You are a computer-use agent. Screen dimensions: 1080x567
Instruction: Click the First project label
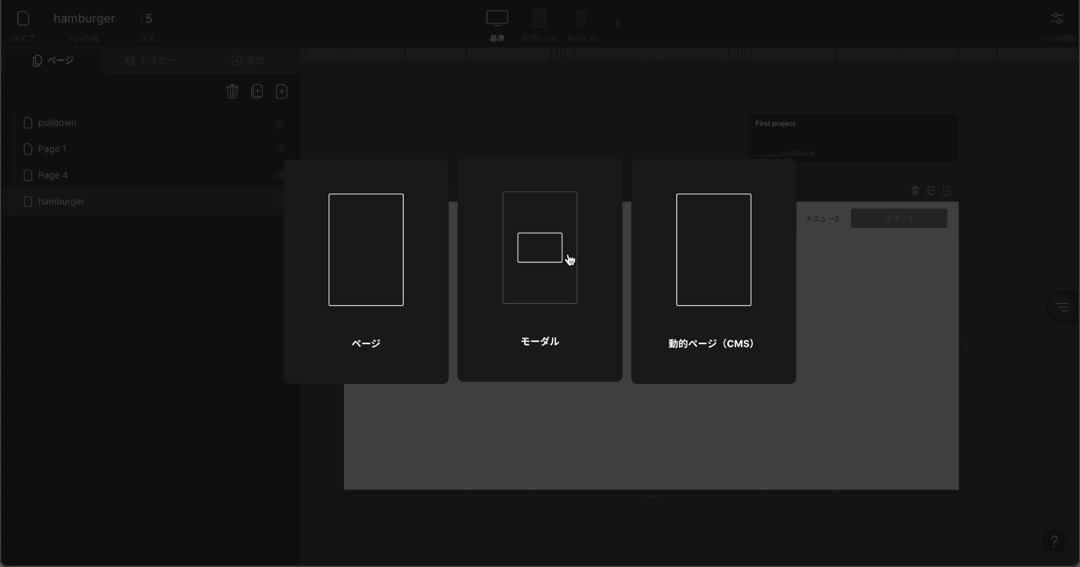click(x=775, y=123)
